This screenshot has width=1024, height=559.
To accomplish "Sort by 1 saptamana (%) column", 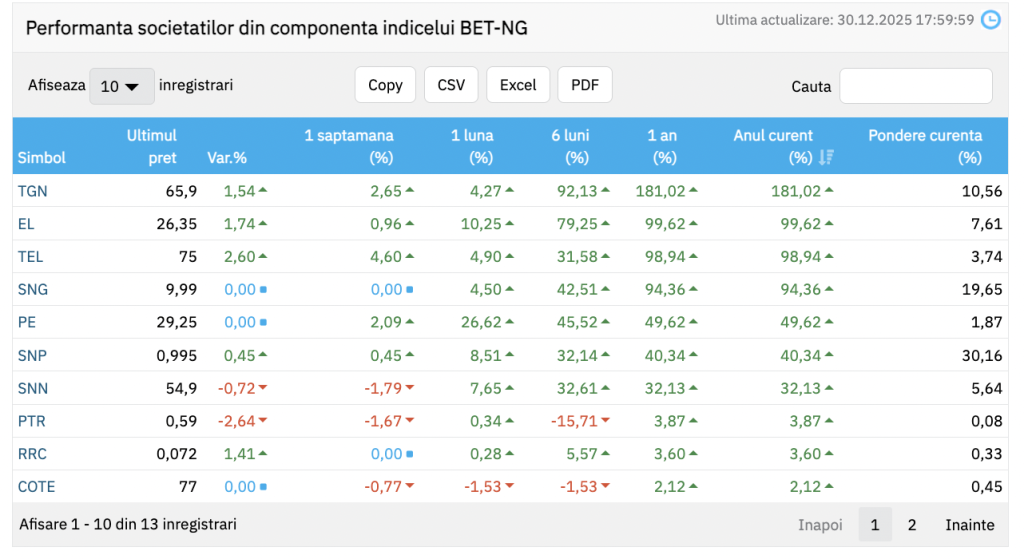I will [x=349, y=146].
